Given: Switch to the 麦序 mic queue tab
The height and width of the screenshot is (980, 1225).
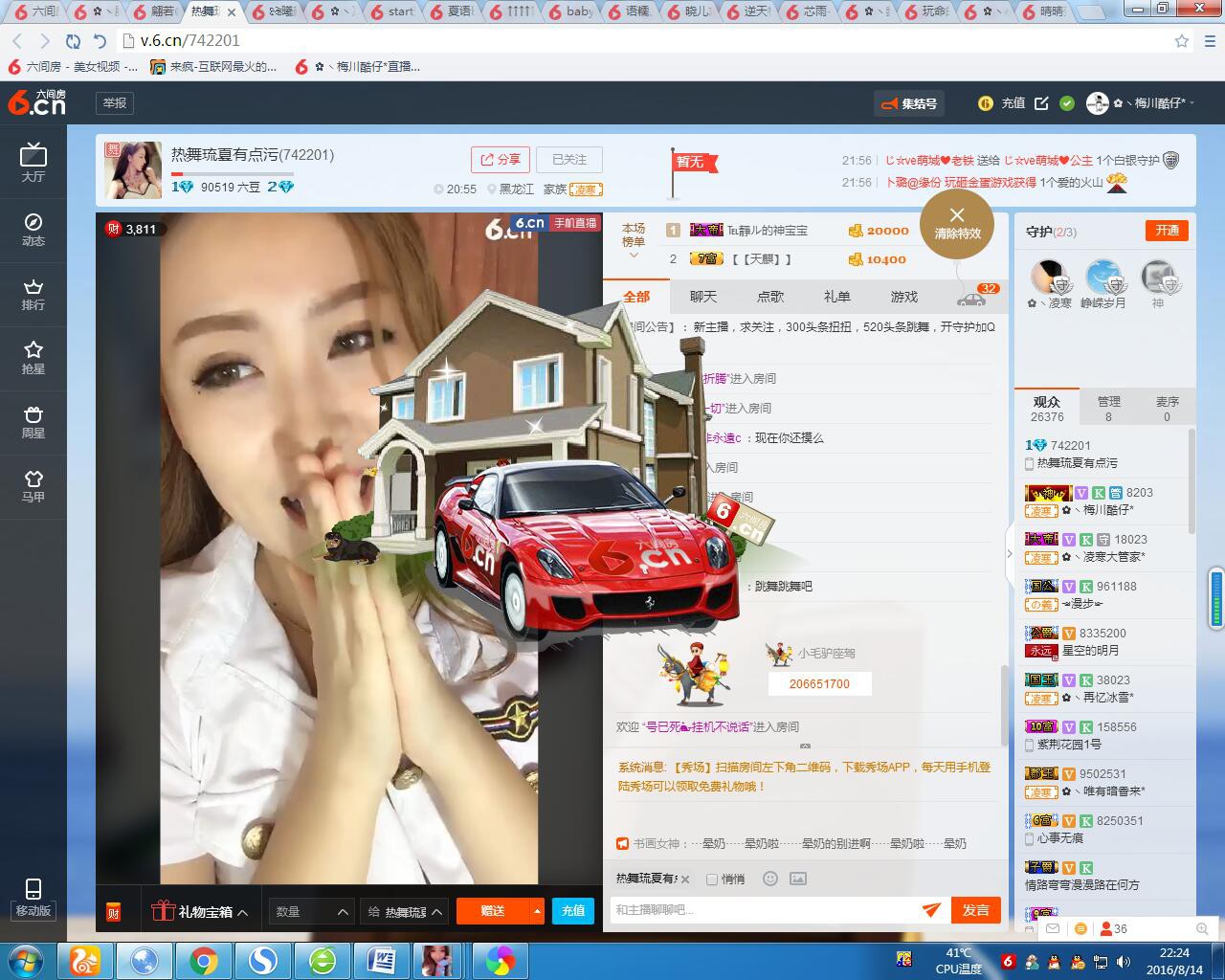Looking at the screenshot, I should click(1167, 409).
